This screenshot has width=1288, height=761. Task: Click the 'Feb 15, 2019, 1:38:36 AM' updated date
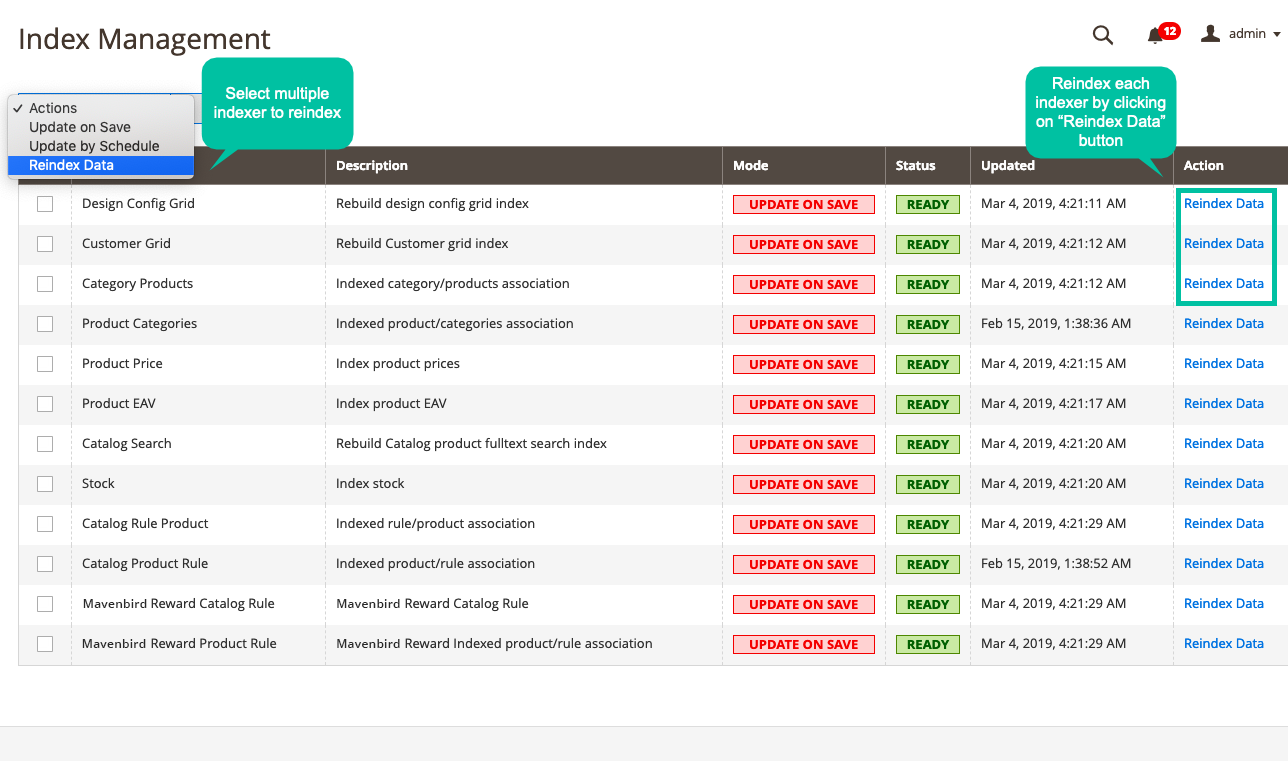1056,323
